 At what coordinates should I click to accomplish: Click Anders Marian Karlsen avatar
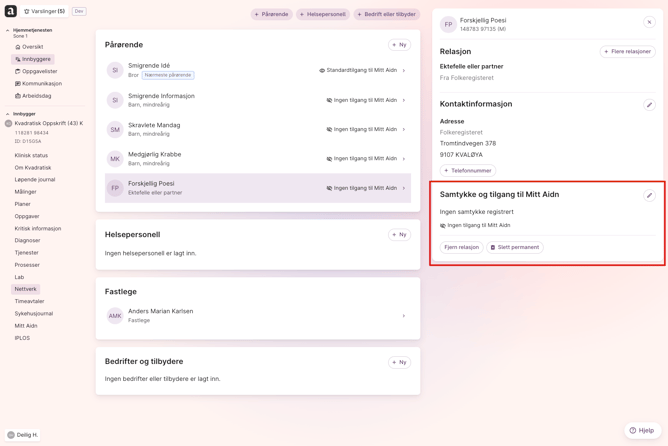115,316
